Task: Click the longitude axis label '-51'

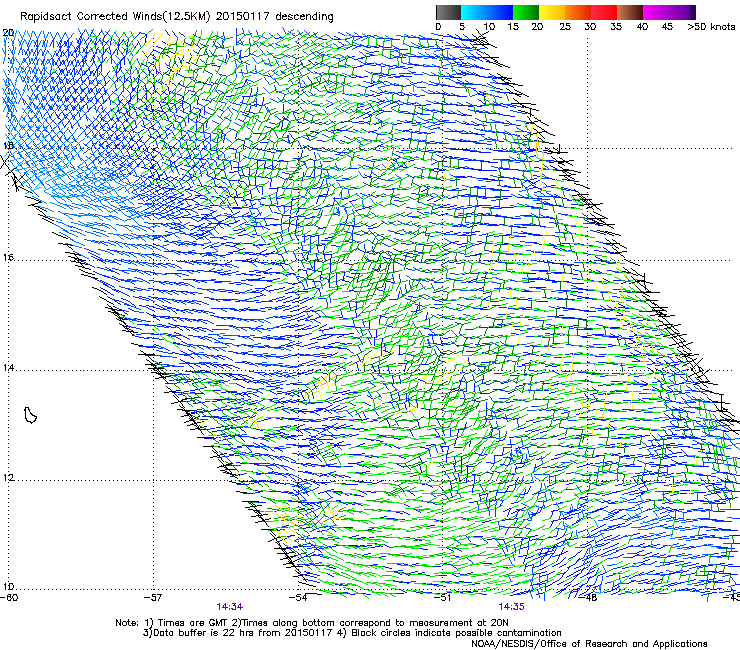Action: click(x=443, y=598)
